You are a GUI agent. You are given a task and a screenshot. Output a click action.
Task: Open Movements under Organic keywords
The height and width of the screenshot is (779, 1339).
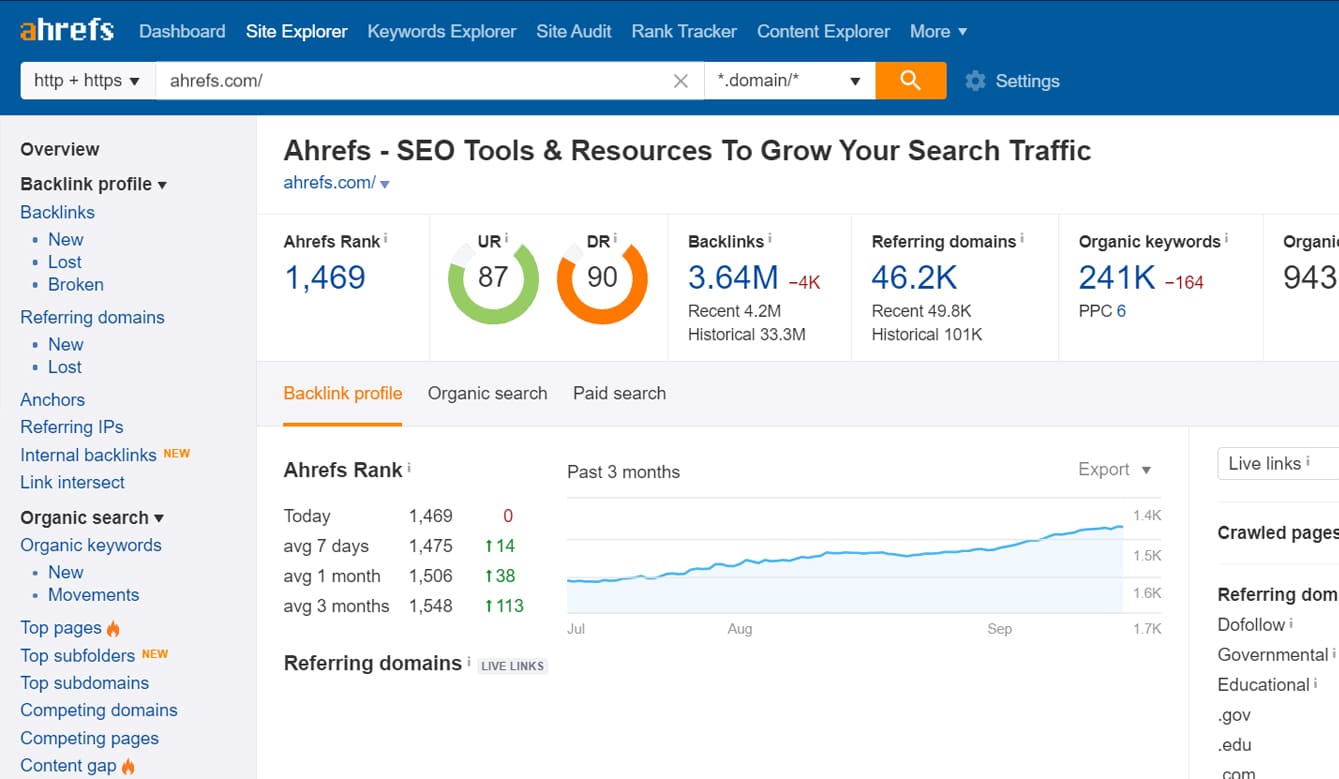pos(94,594)
